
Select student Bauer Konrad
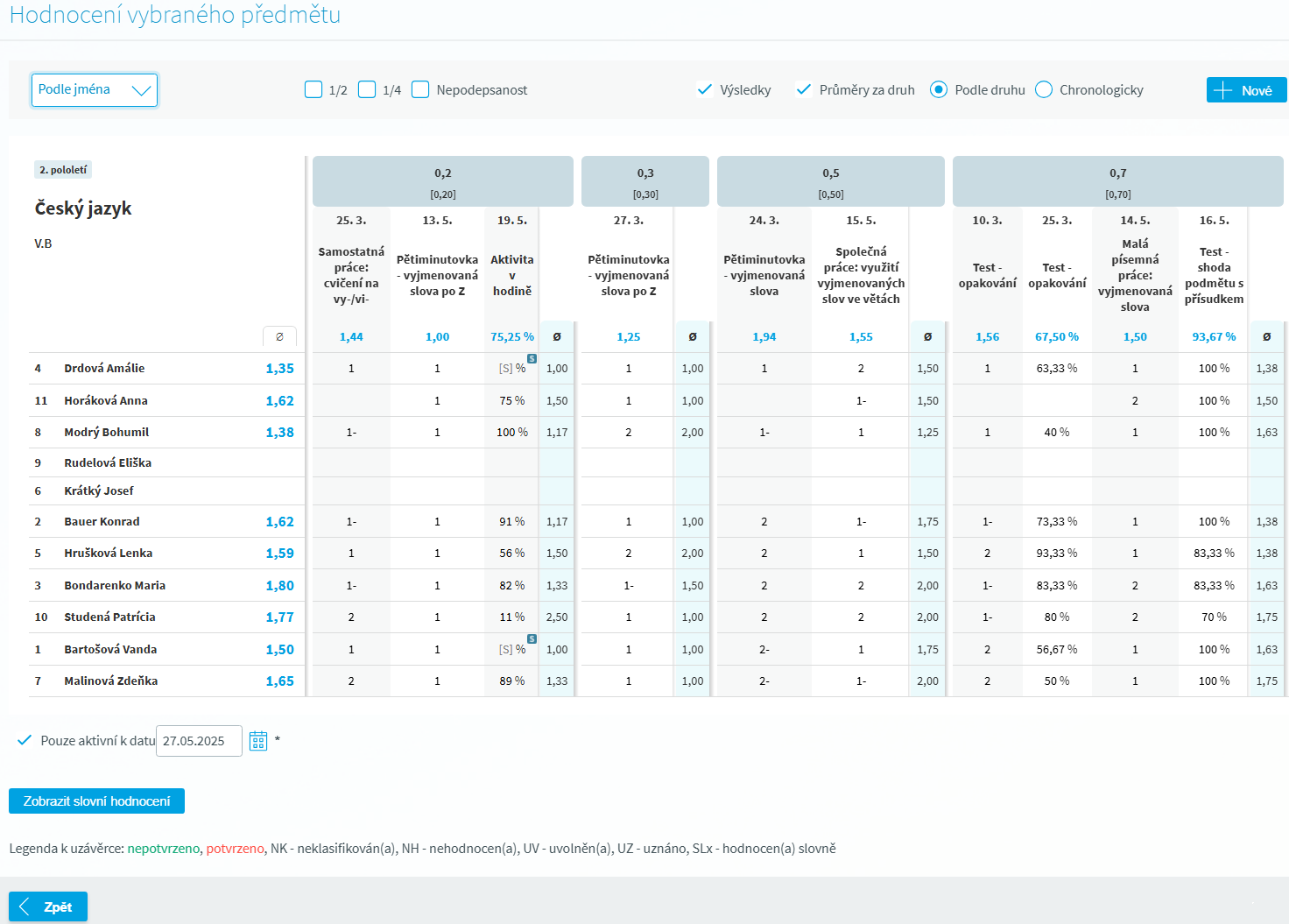pos(102,521)
